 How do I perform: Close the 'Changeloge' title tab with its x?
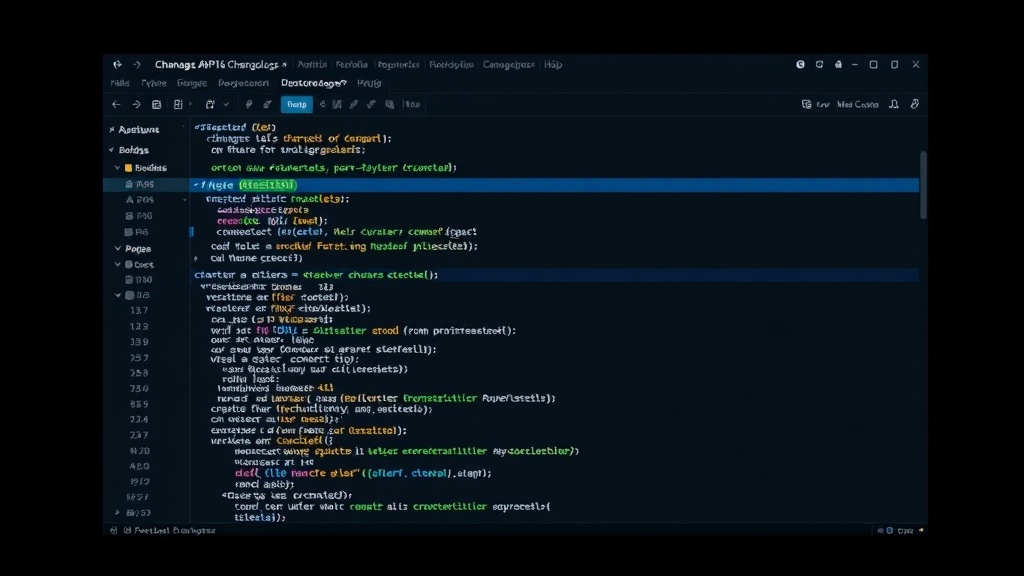(x=284, y=65)
